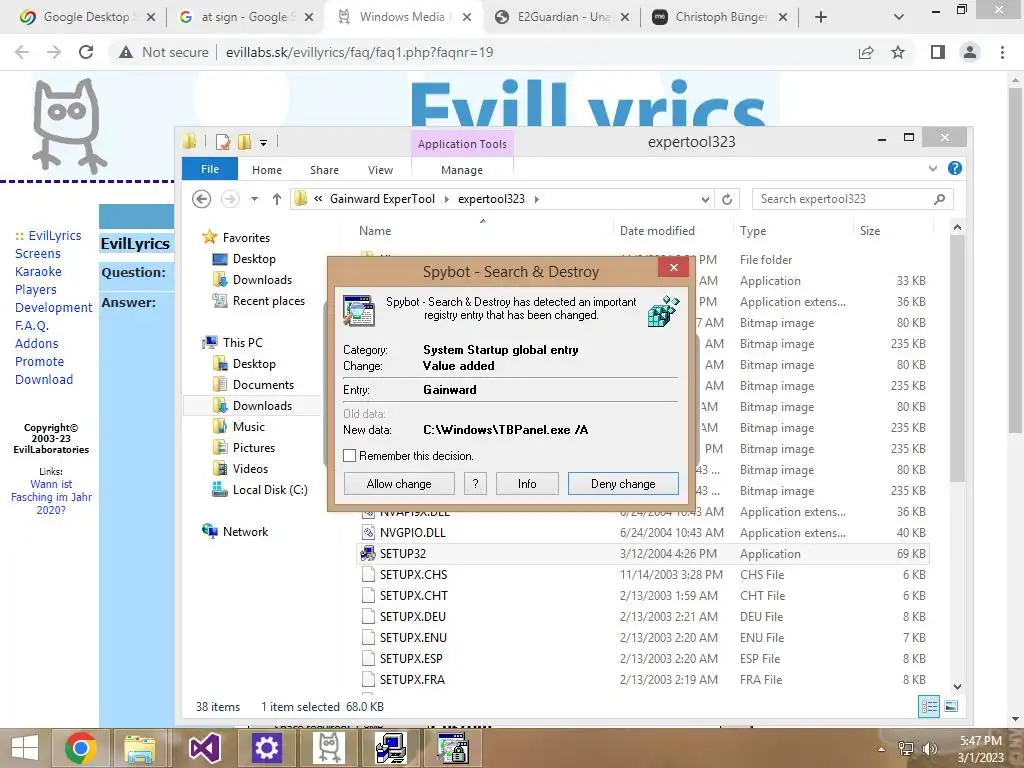The width and height of the screenshot is (1024, 768).
Task: Switch to the Share ribbon tab
Action: tap(324, 170)
